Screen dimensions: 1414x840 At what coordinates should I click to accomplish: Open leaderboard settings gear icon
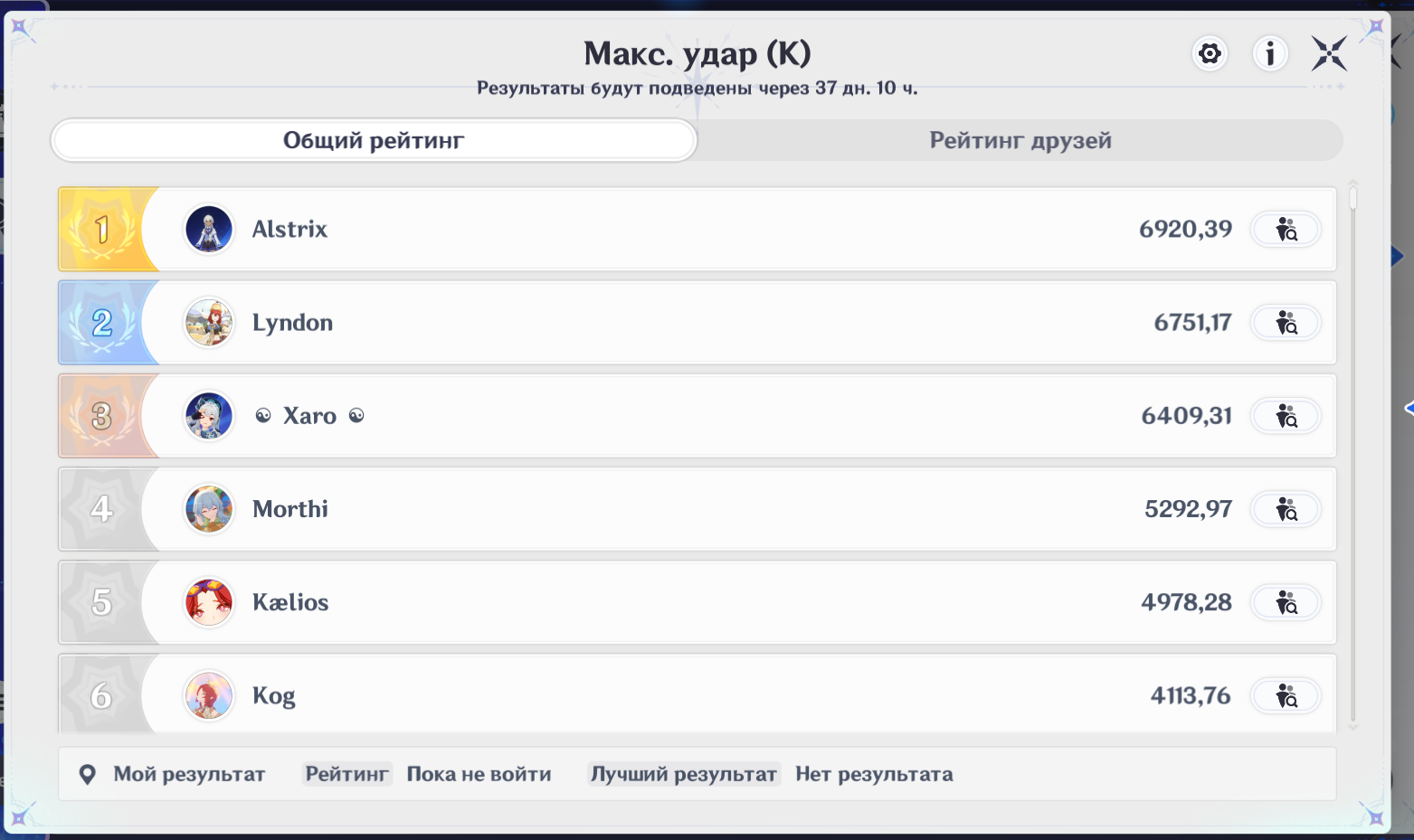[x=1210, y=54]
